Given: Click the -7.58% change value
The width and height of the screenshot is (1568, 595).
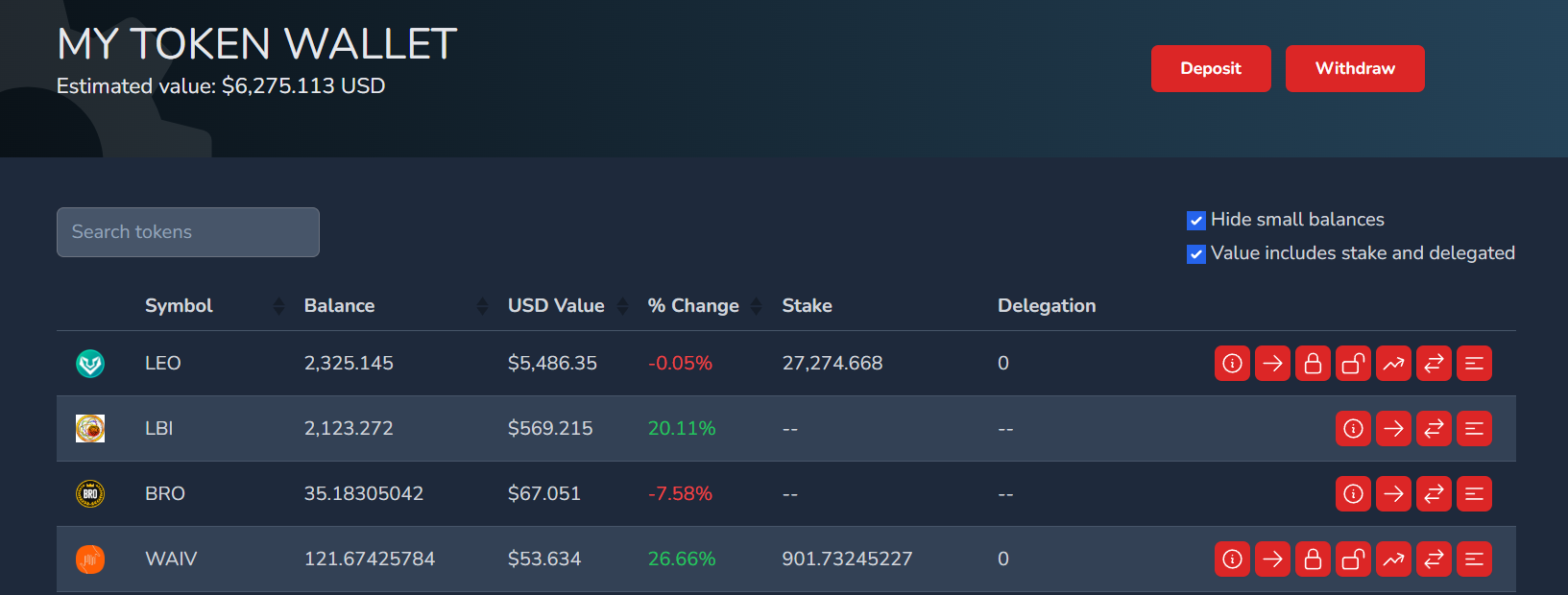Looking at the screenshot, I should pyautogui.click(x=680, y=494).
